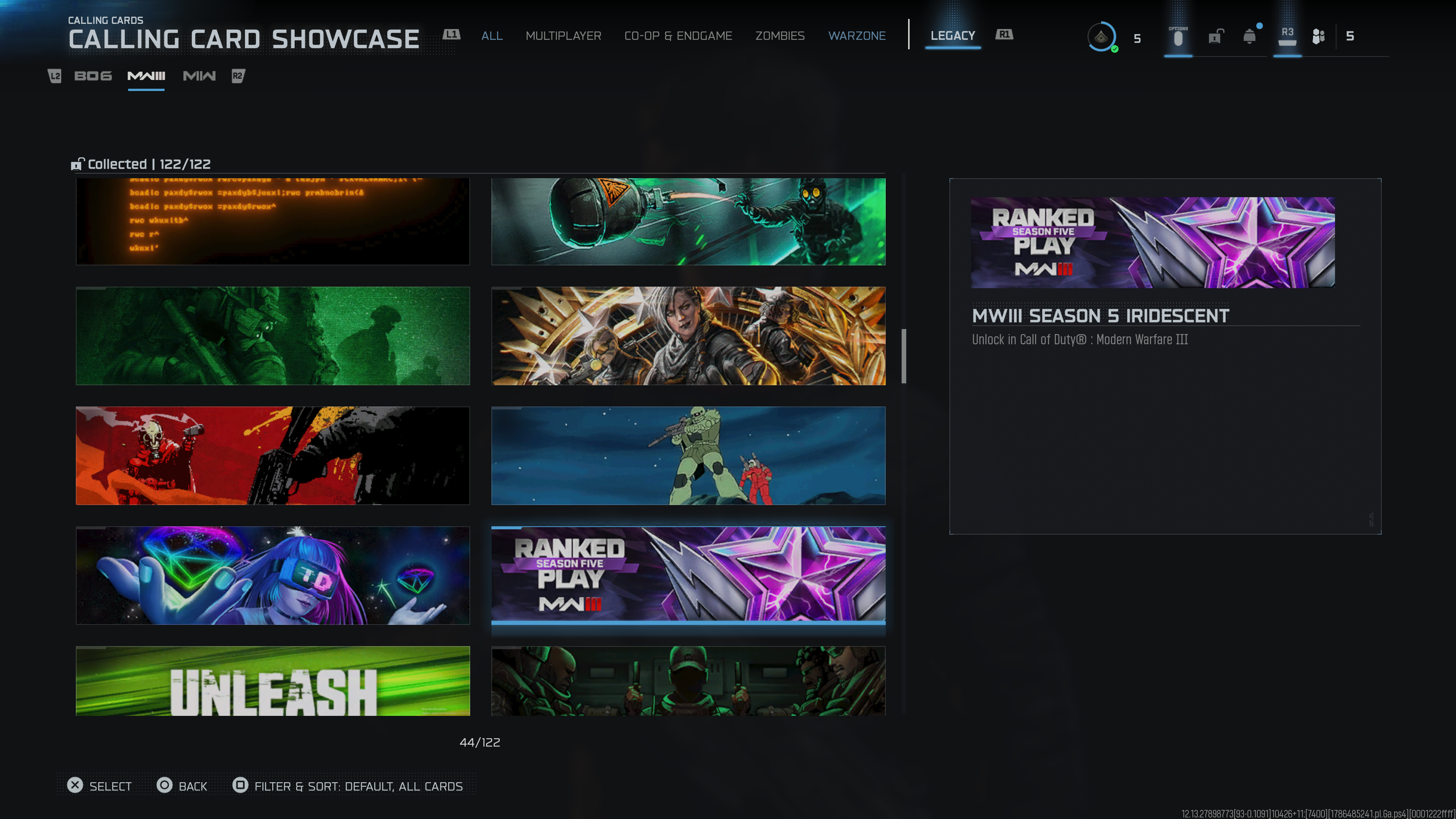Open the player rank emblem icon

[x=1101, y=37]
